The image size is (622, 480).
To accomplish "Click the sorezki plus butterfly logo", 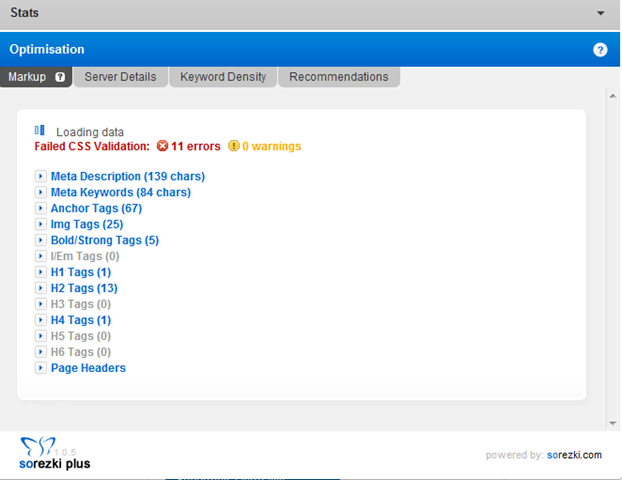I will pos(38,447).
